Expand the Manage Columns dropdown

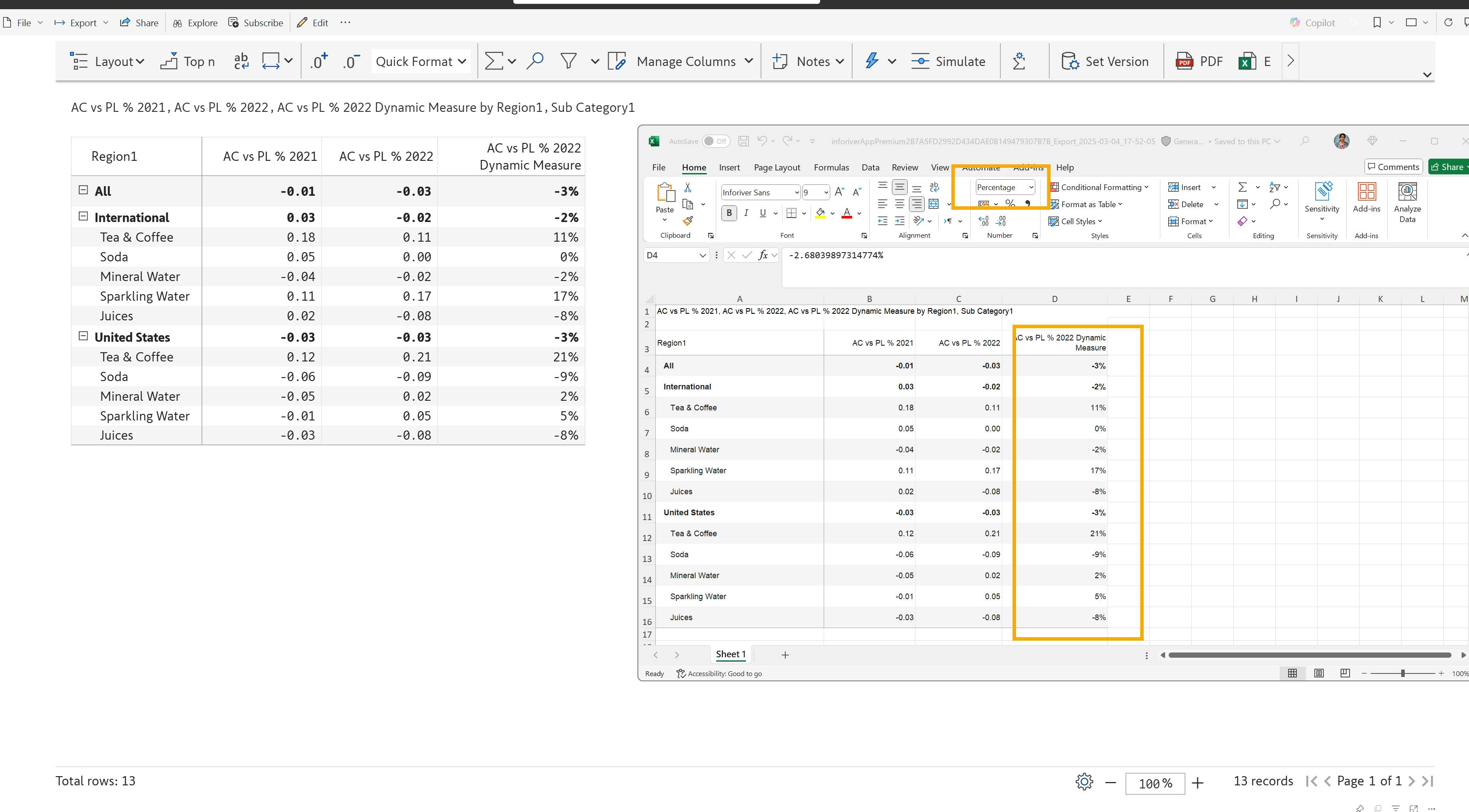(x=748, y=61)
